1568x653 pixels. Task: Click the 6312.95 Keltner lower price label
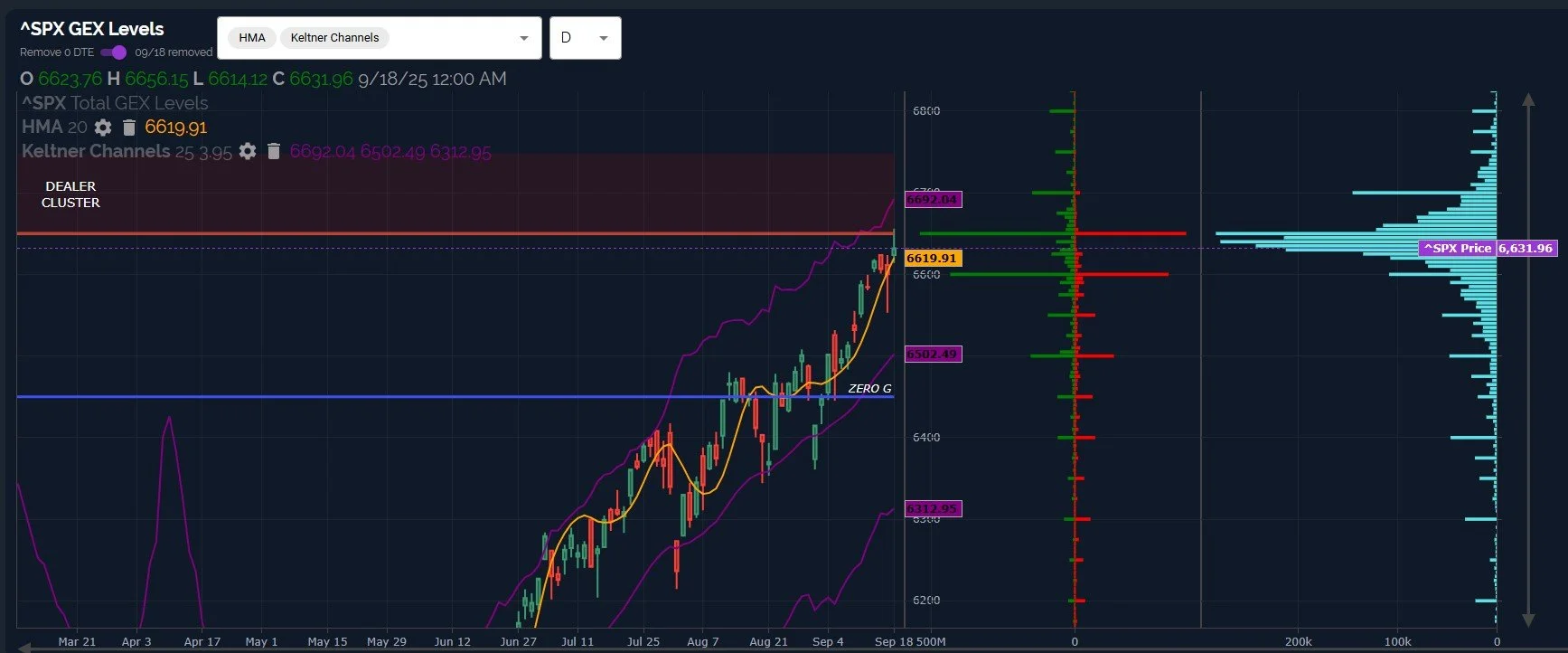[x=933, y=509]
